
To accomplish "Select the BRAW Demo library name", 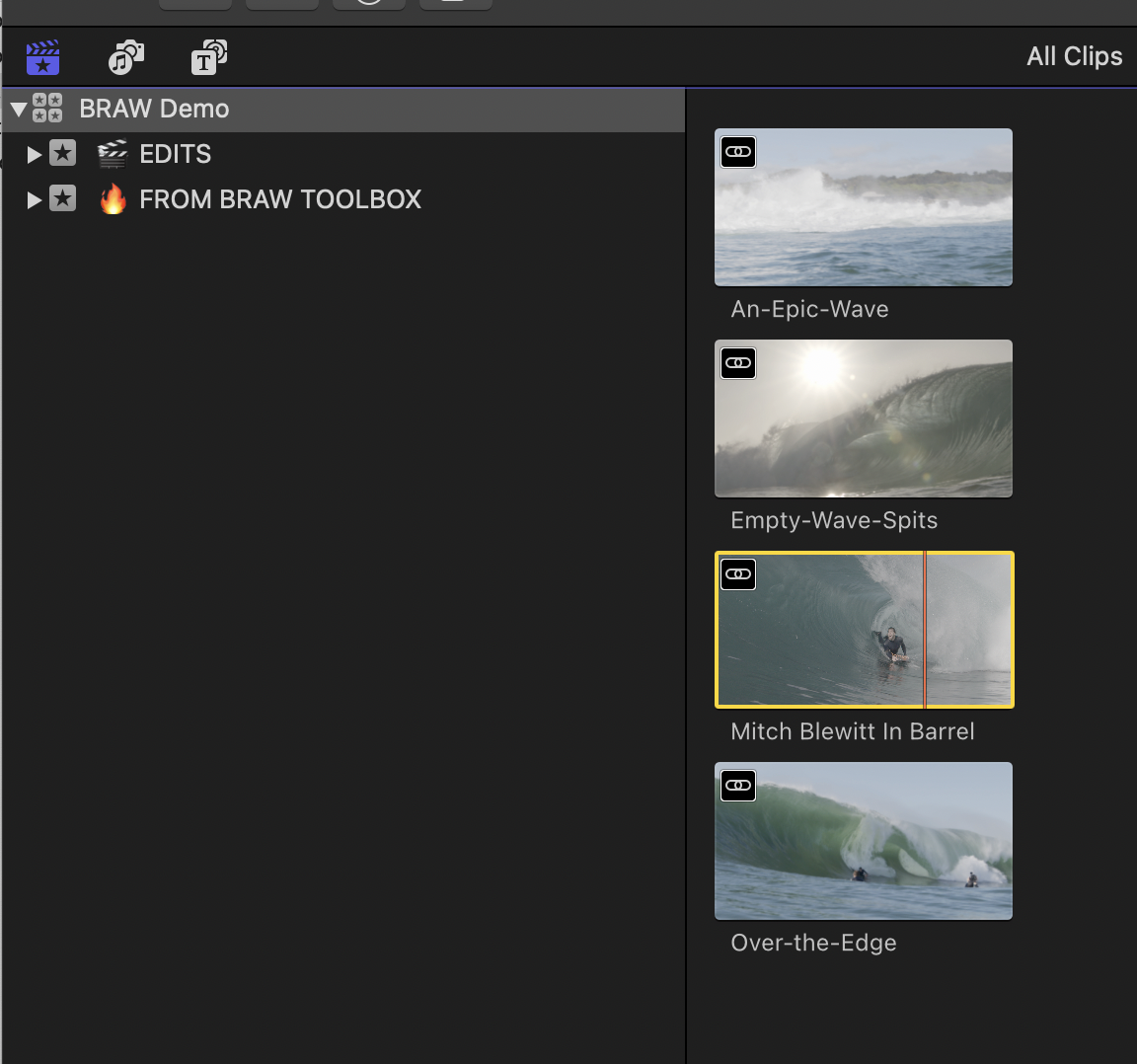I will pos(154,109).
